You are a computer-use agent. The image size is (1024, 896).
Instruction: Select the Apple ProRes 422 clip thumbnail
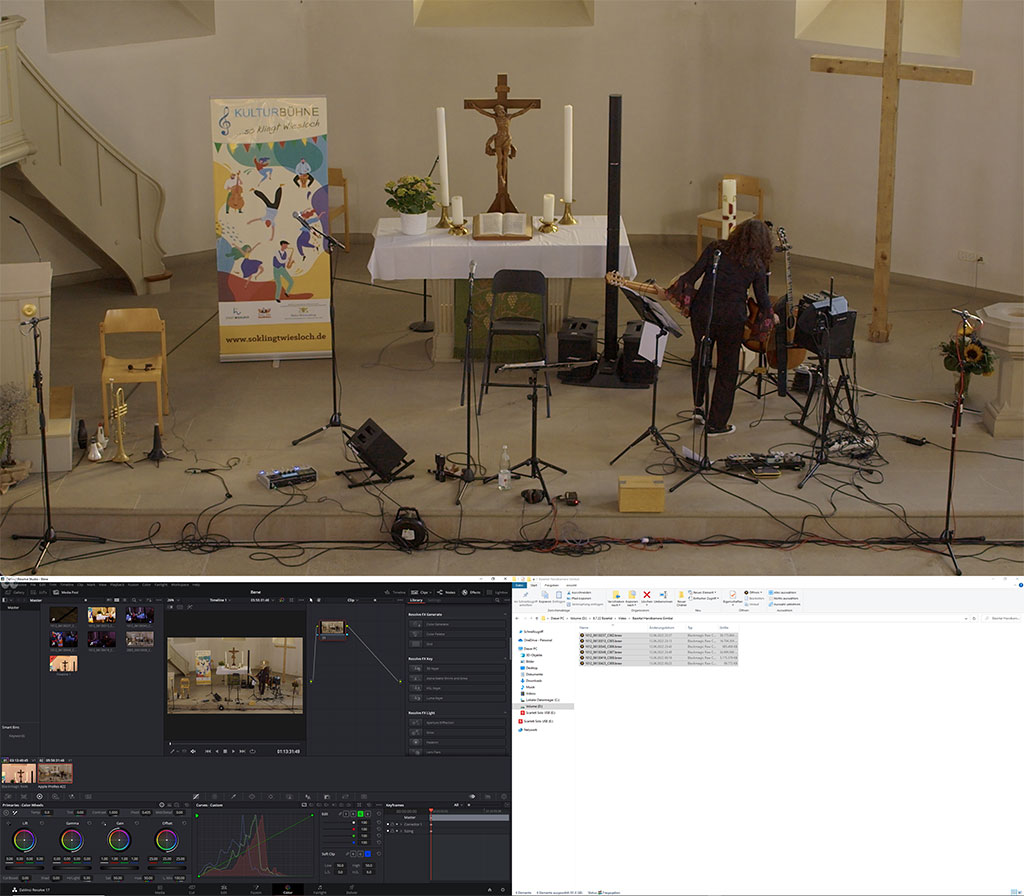click(x=55, y=772)
